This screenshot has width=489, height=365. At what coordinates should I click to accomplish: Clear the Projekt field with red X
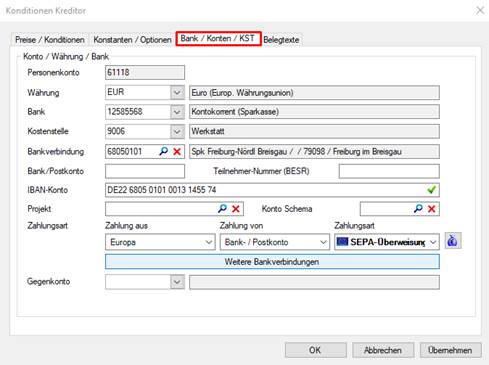pyautogui.click(x=236, y=209)
